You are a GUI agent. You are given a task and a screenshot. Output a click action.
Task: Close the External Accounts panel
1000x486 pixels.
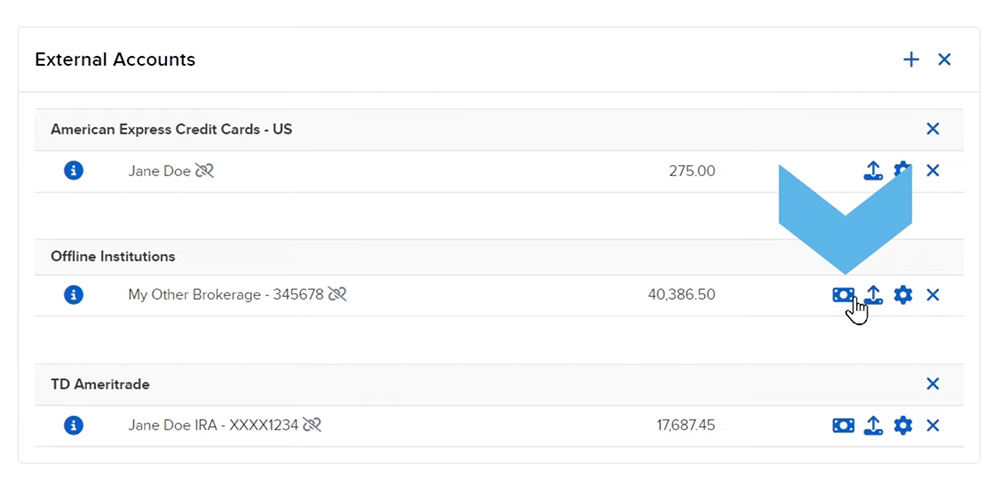(944, 60)
